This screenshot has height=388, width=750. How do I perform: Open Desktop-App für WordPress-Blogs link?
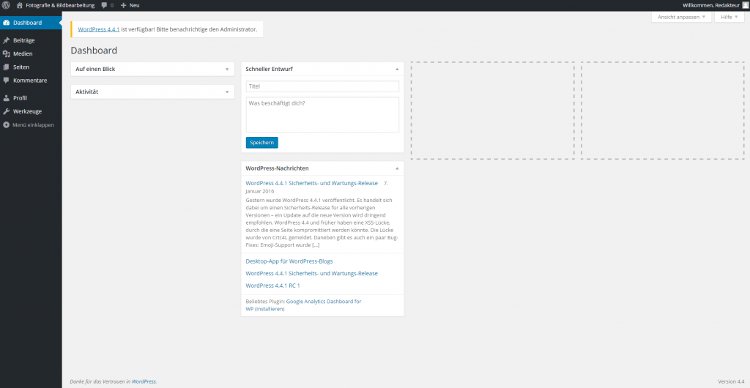click(x=289, y=261)
